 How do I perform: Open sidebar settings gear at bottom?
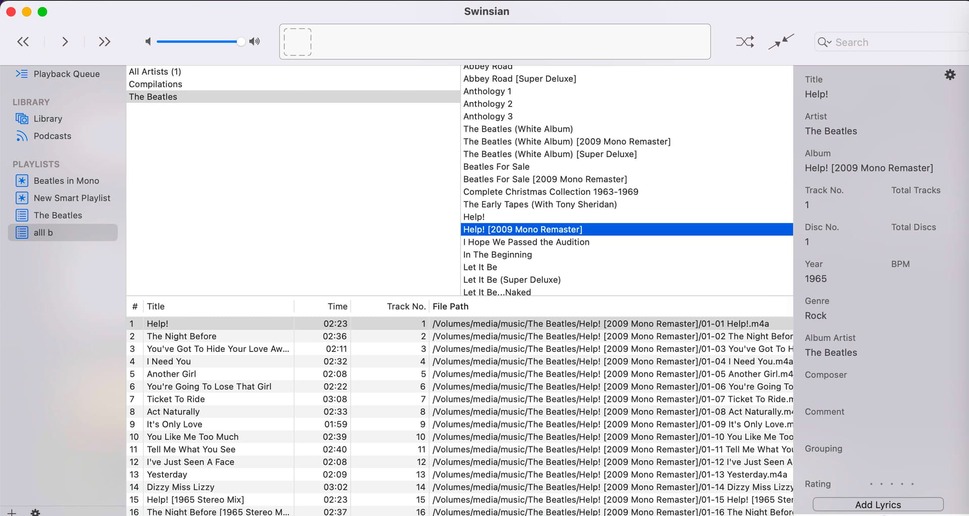[x=35, y=512]
